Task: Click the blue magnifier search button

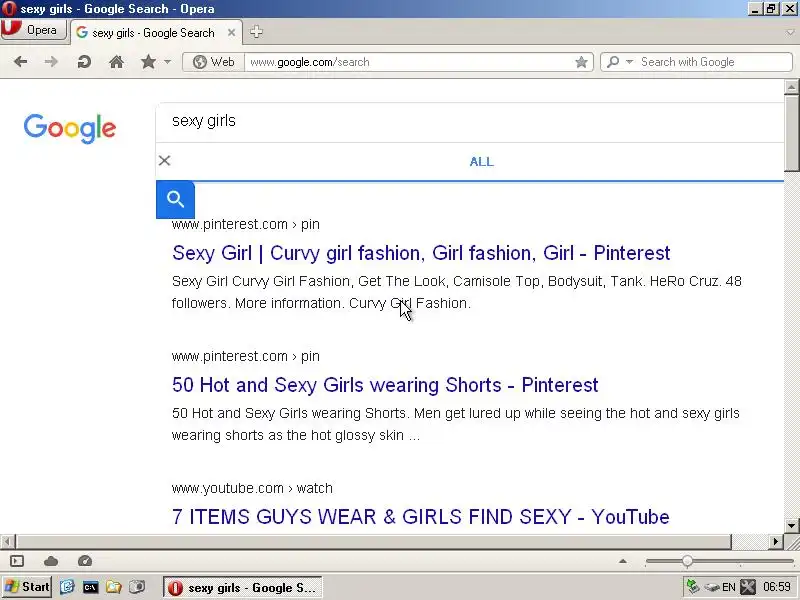Action: click(175, 199)
